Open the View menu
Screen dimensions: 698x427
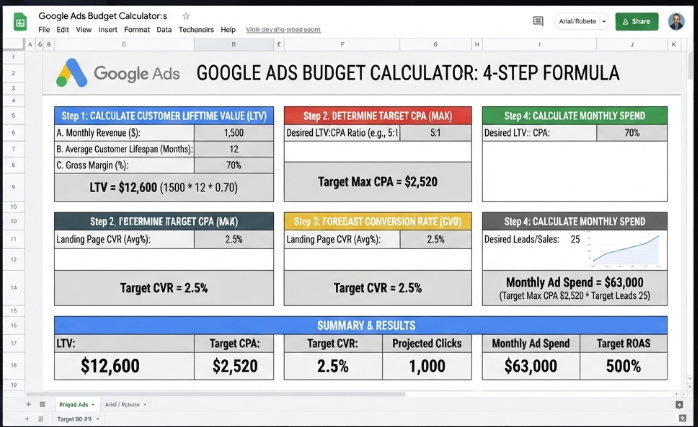click(83, 29)
